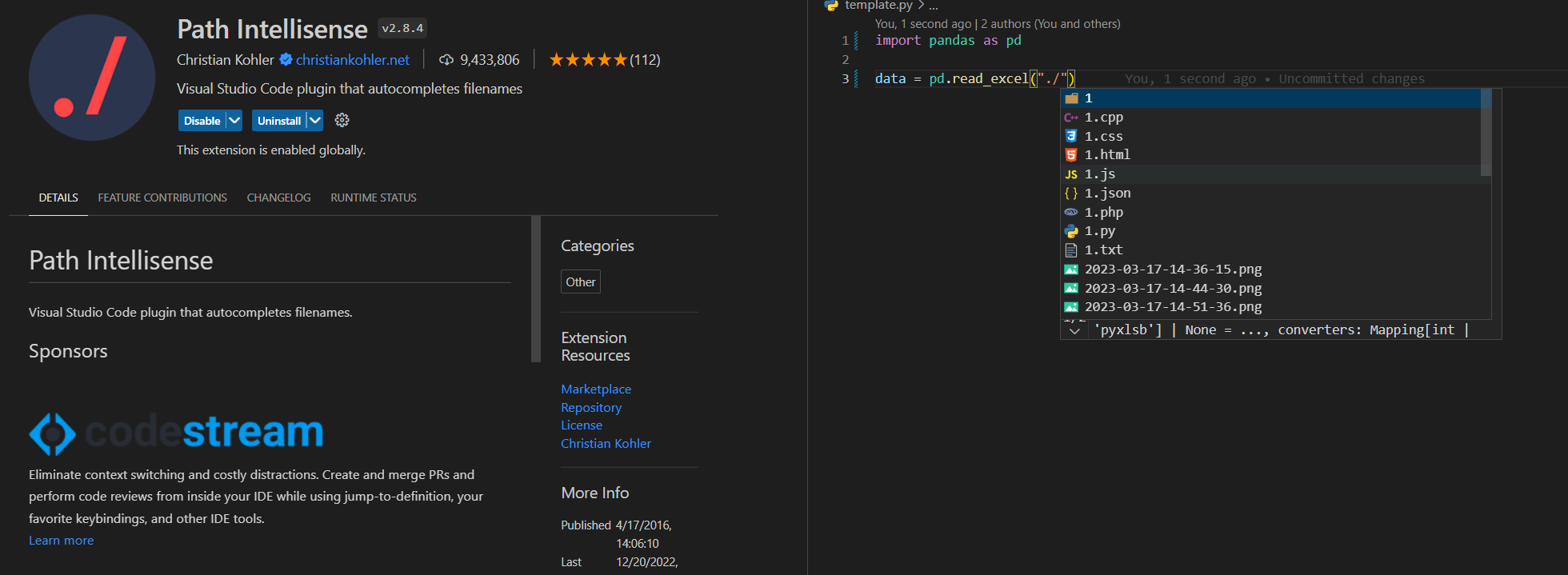This screenshot has width=1568, height=575.
Task: Click the version v2.8.4 badge
Action: [x=402, y=28]
